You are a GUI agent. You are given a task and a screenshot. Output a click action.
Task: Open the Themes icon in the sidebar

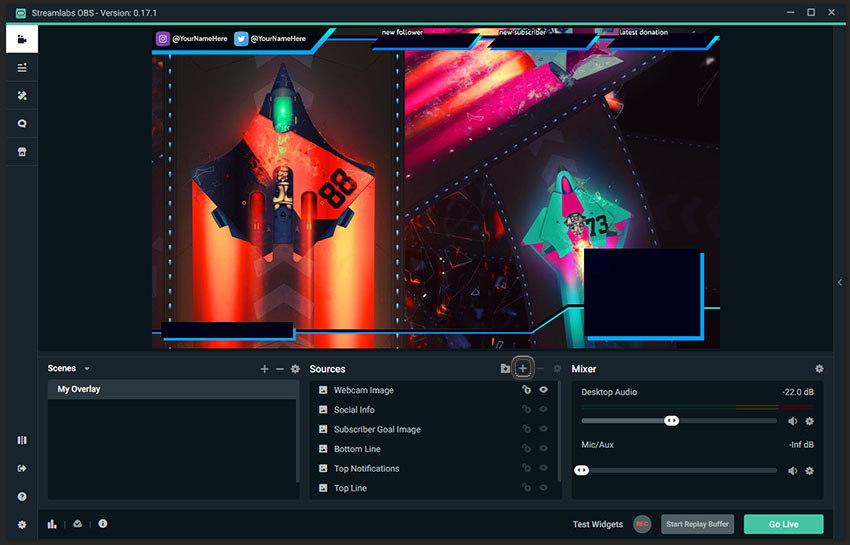coord(22,95)
